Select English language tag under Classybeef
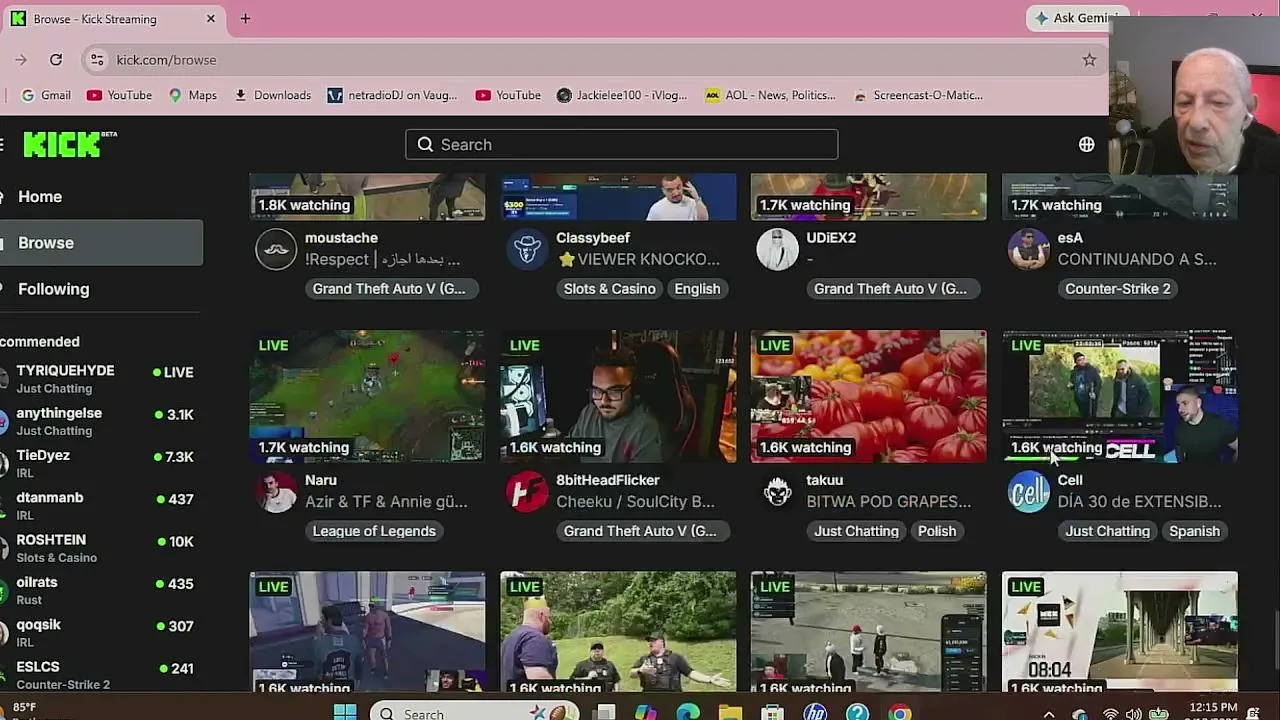The height and width of the screenshot is (720, 1280). pos(697,289)
